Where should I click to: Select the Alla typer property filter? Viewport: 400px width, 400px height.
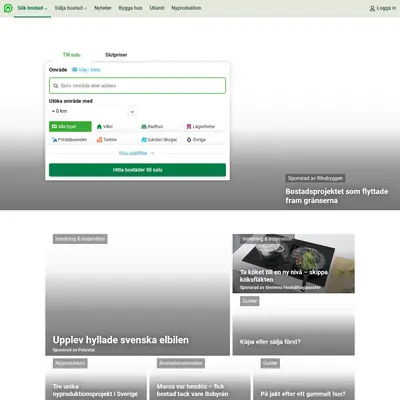coord(70,126)
